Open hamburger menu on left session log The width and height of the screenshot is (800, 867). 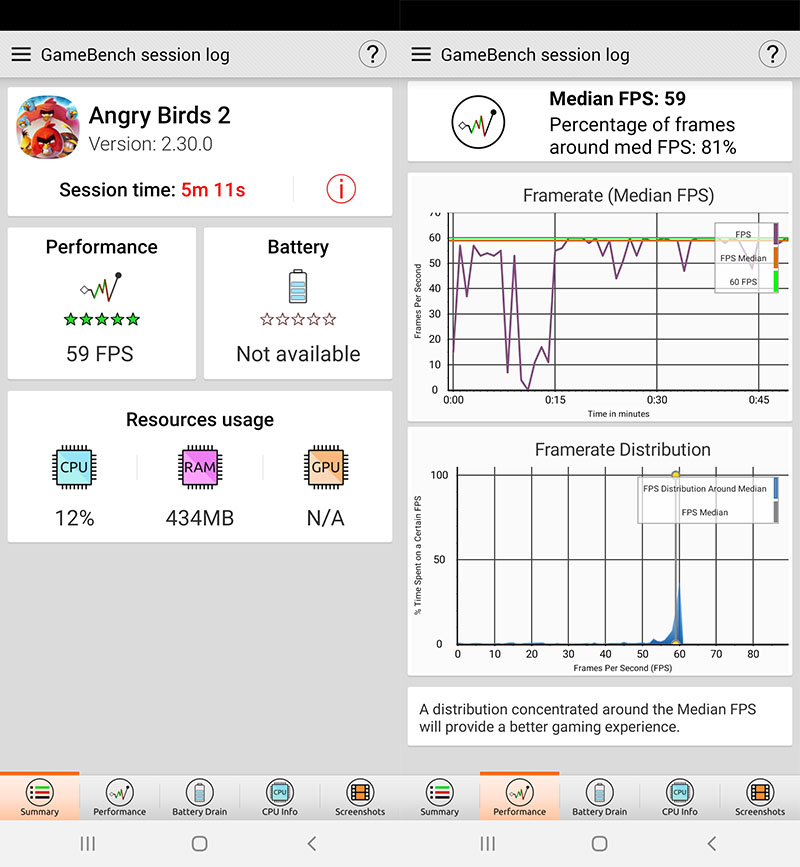click(x=21, y=54)
